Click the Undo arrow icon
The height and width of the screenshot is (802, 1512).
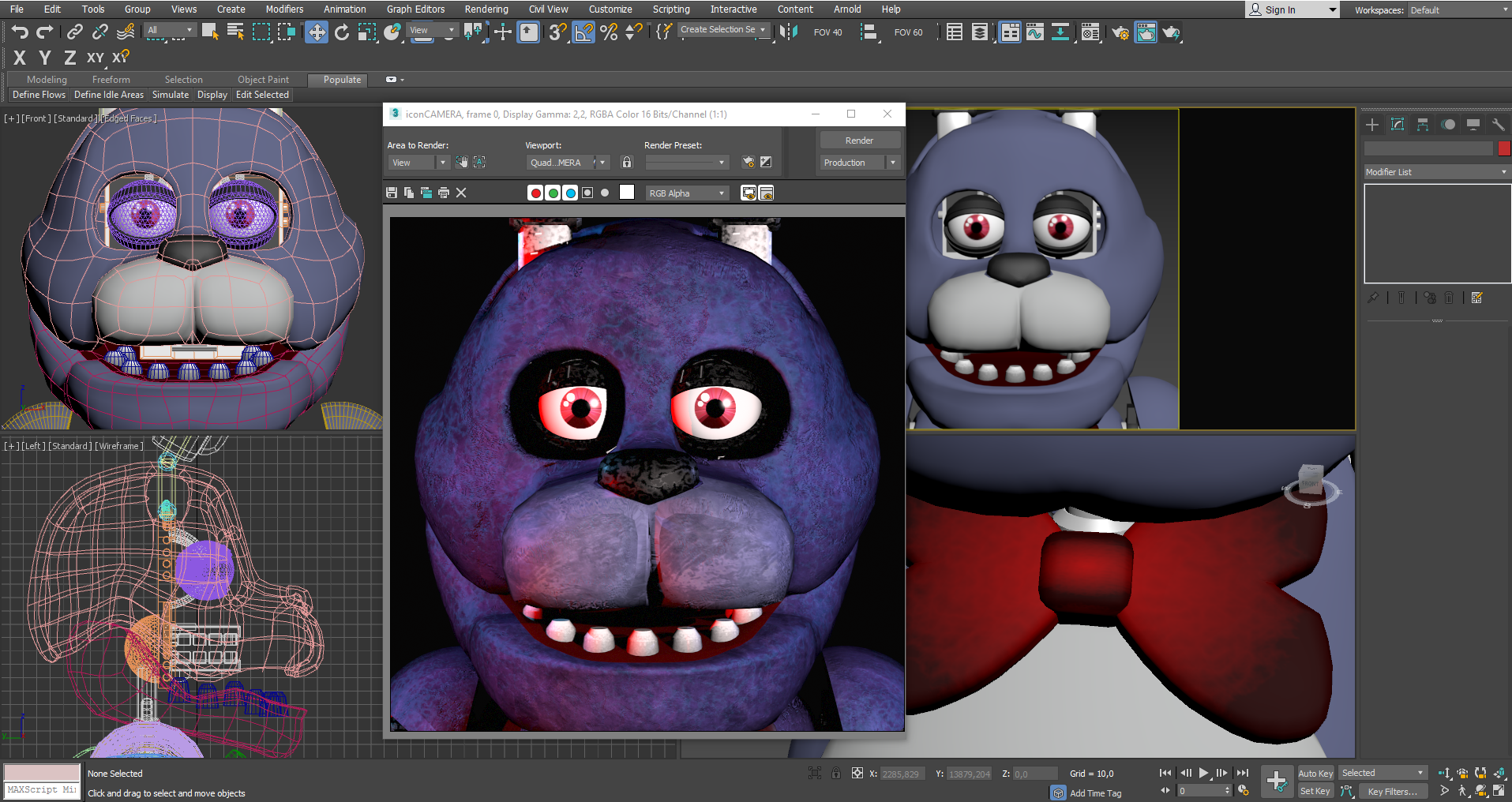[20, 32]
